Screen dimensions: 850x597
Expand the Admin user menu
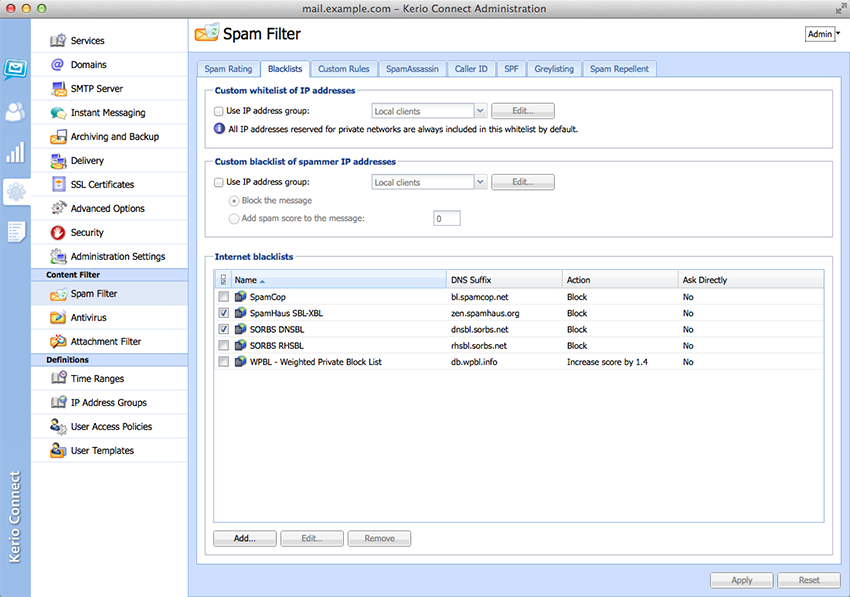(822, 34)
